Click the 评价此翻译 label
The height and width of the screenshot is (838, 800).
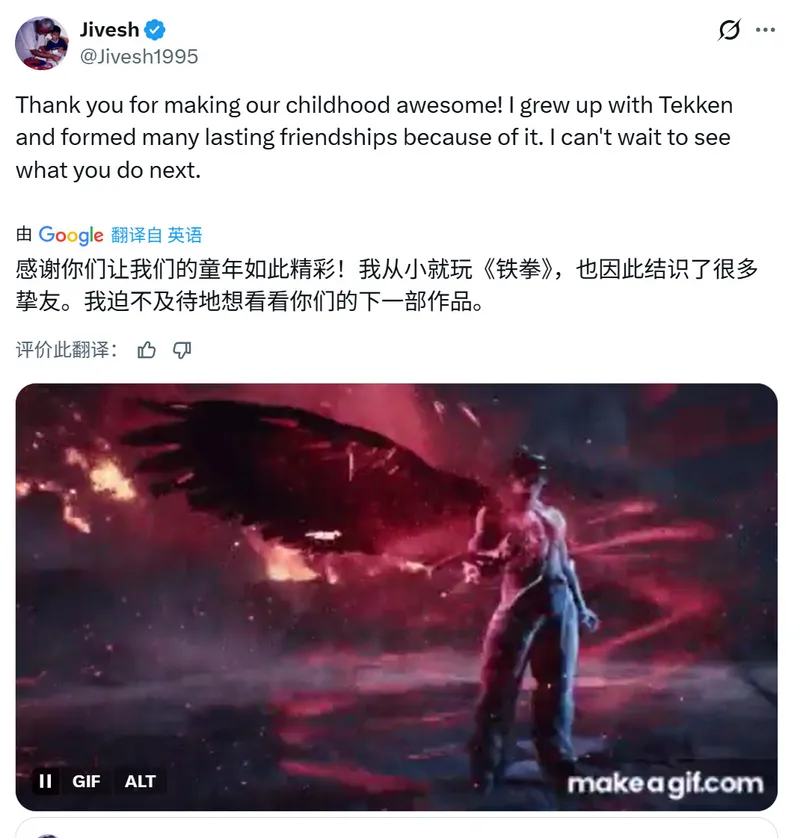click(x=66, y=350)
